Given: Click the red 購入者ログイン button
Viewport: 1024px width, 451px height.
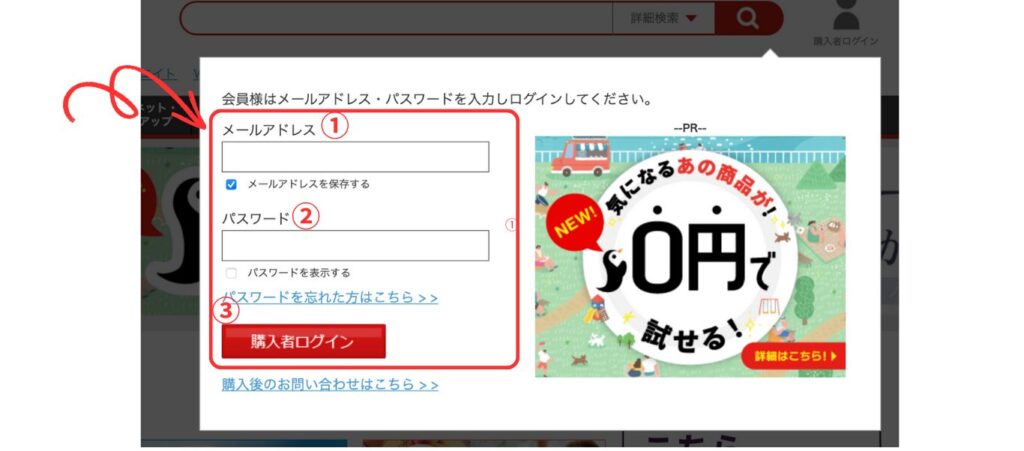Looking at the screenshot, I should (304, 341).
